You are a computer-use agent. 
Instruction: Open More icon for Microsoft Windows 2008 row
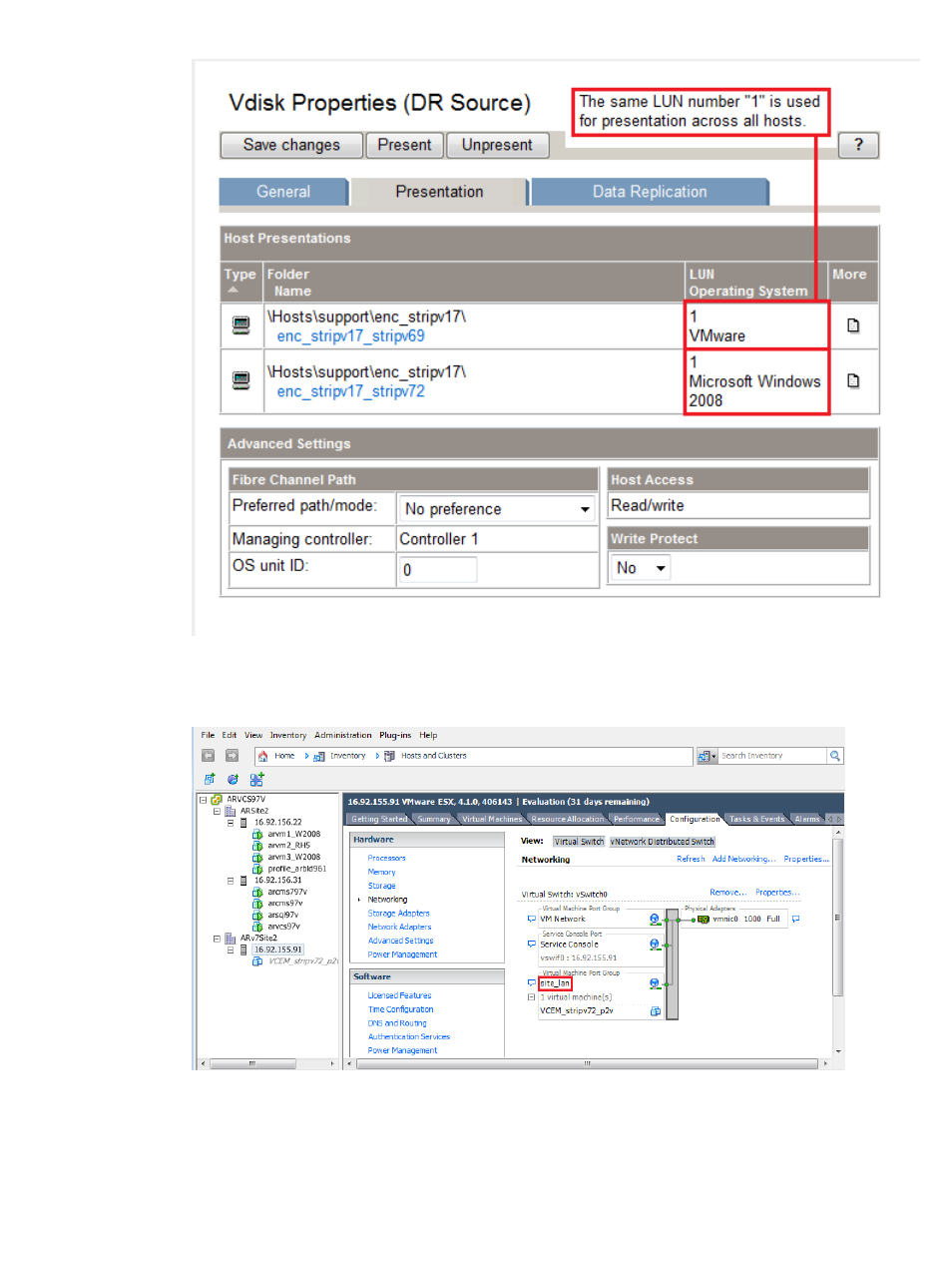(853, 380)
